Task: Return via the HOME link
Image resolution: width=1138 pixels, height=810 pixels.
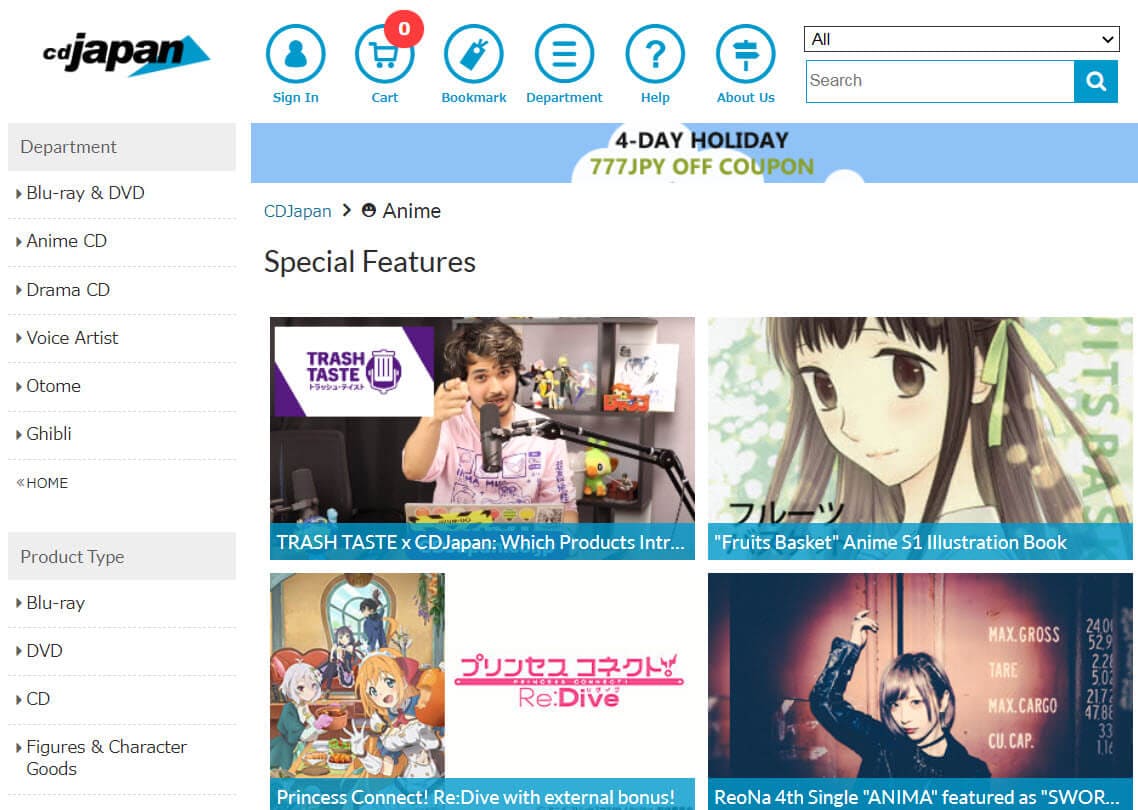Action: click(42, 483)
